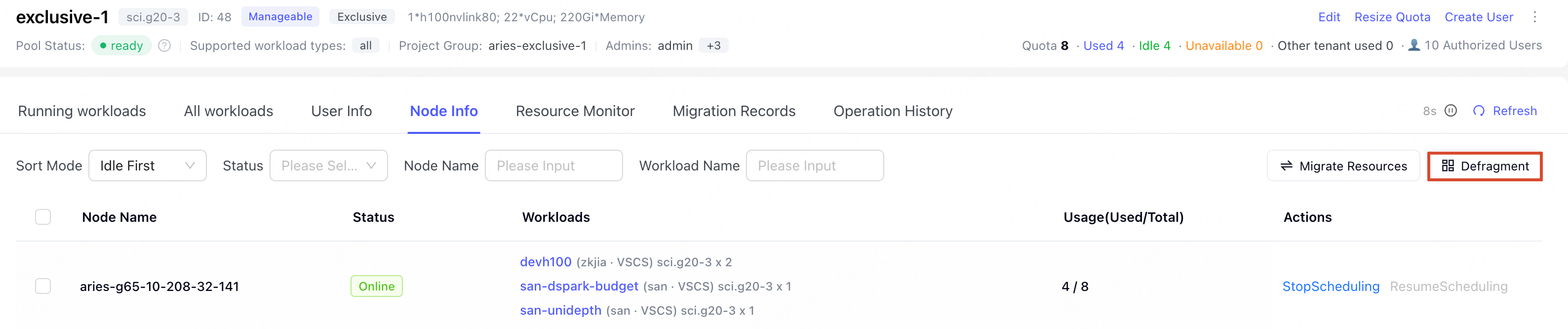Click the Manageable tag
The image size is (1568, 329).
280,17
